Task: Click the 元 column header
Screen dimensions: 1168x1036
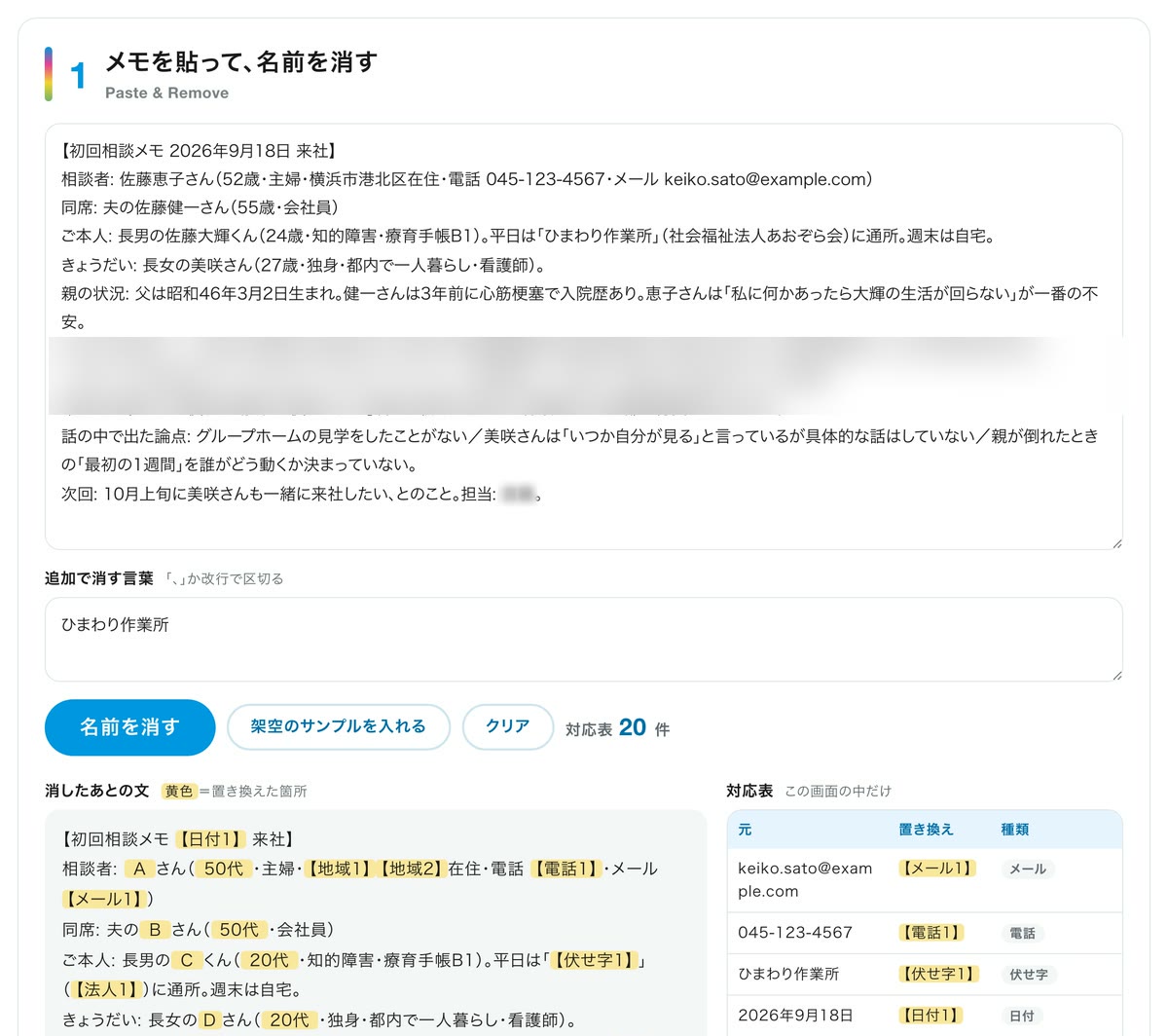Action: tap(745, 830)
